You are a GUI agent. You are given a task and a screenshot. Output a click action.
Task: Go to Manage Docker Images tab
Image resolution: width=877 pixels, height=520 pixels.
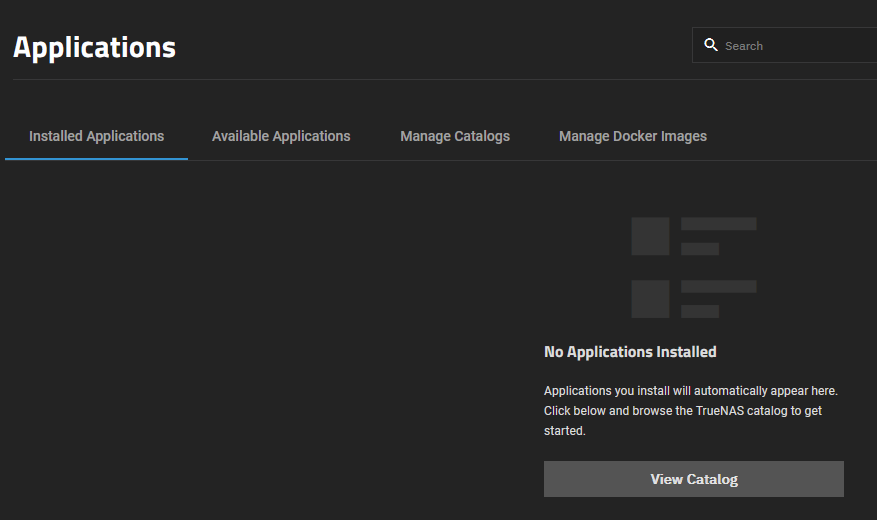pyautogui.click(x=633, y=136)
